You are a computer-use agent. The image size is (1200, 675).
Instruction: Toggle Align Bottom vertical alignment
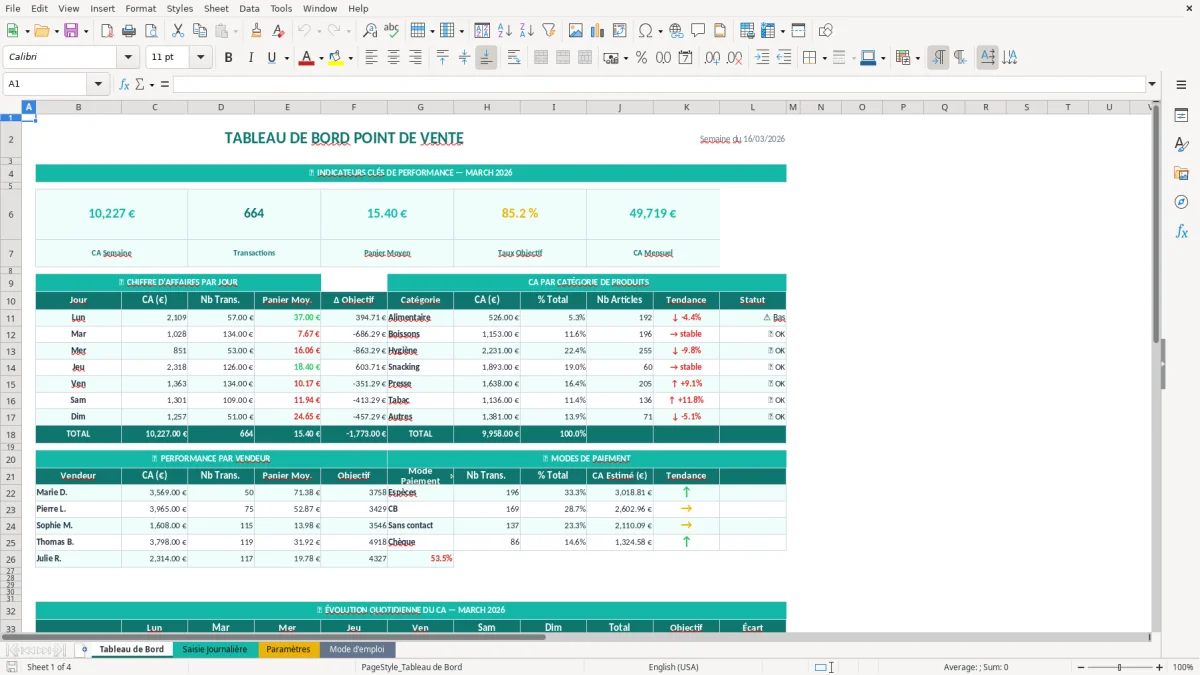pyautogui.click(x=486, y=58)
